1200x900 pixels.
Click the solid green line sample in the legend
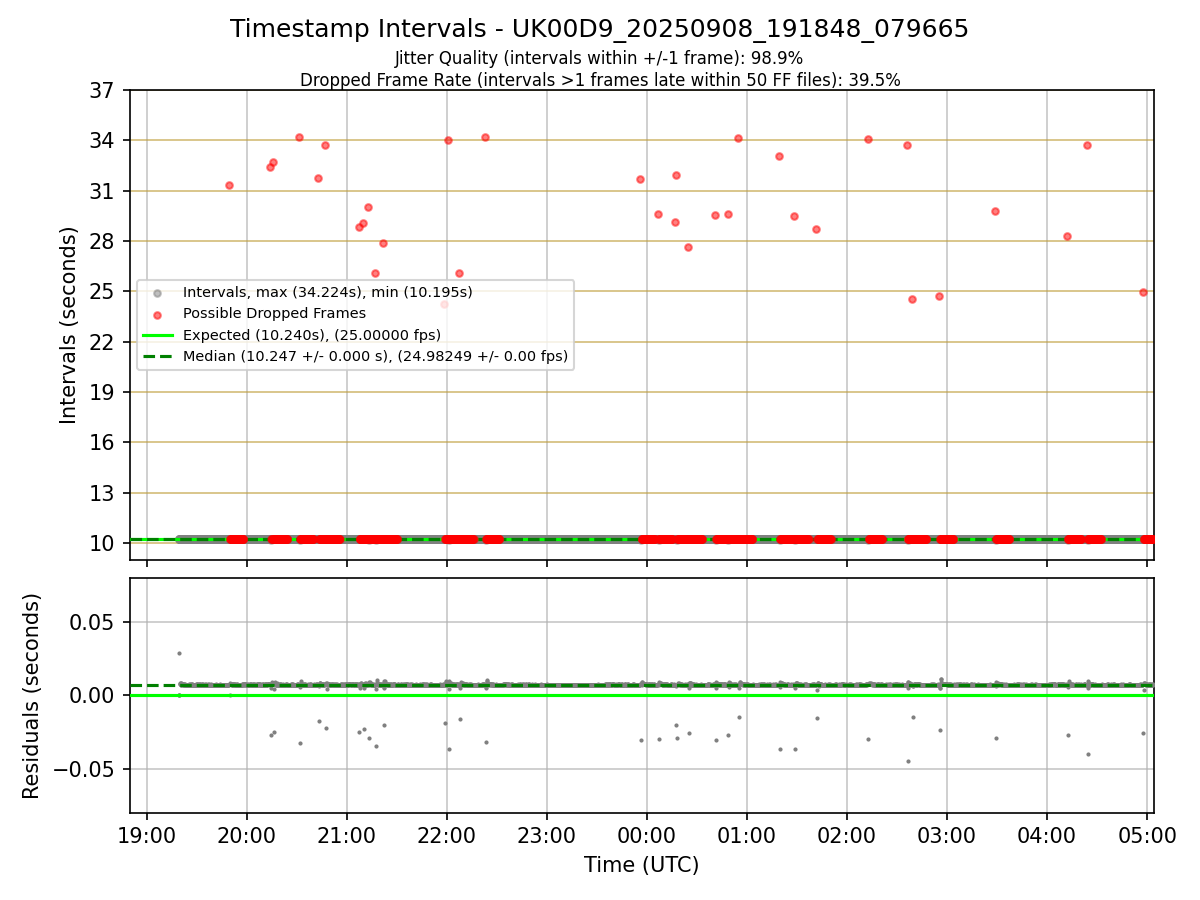(156, 335)
